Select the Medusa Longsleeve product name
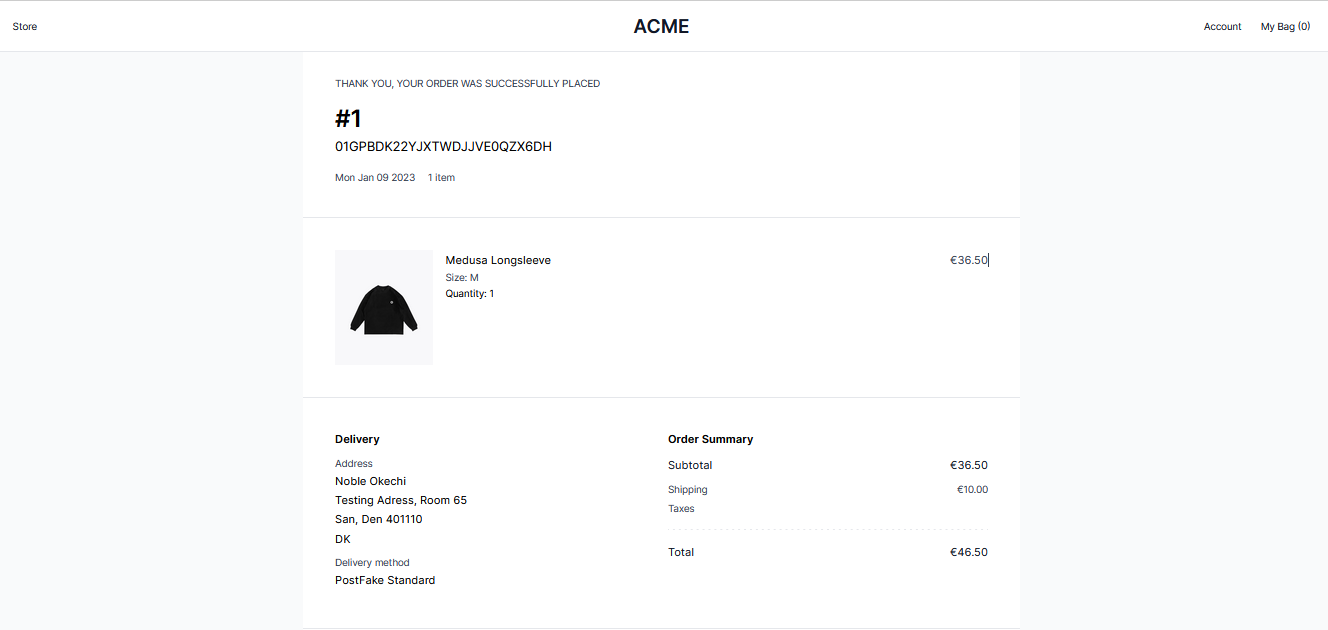Image resolution: width=1328 pixels, height=630 pixels. click(x=498, y=260)
